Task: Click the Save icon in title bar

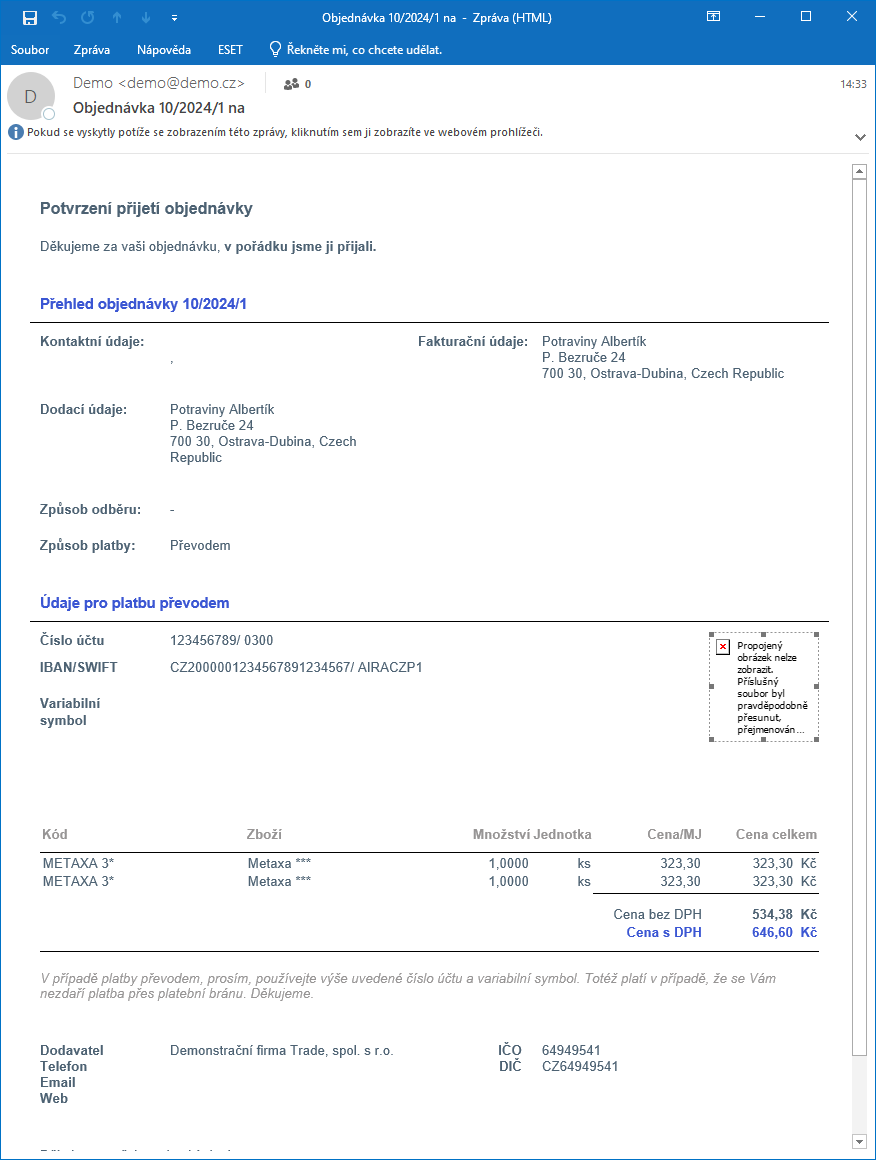Action: pos(30,18)
